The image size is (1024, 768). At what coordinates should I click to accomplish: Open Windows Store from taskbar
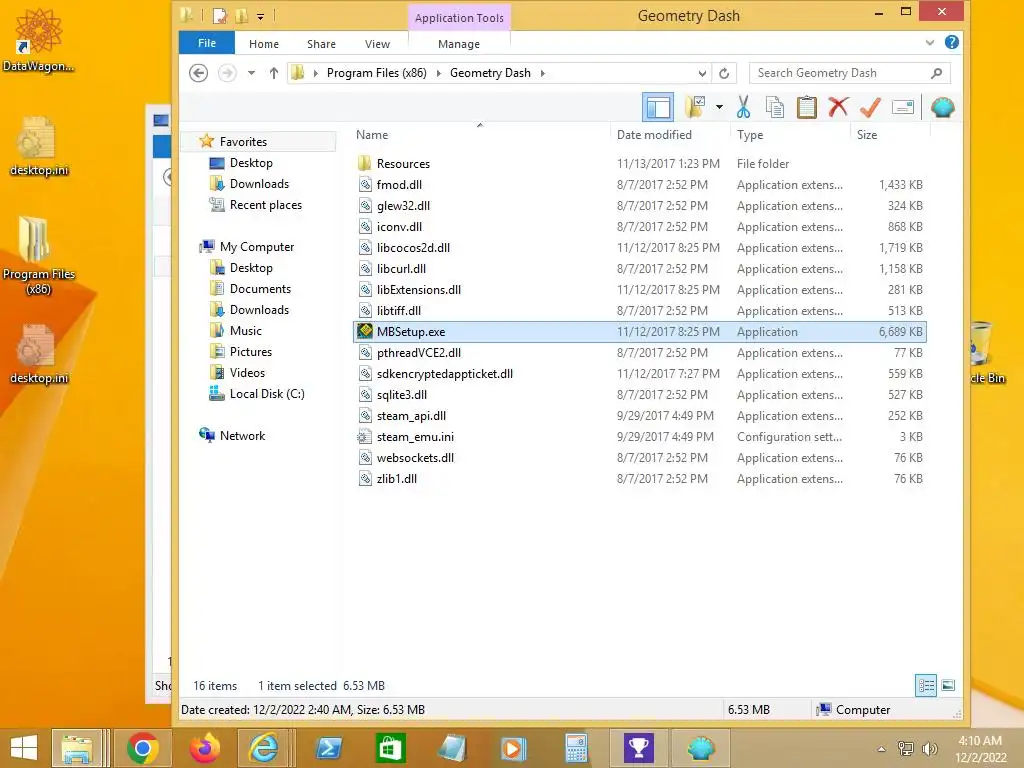pos(391,748)
